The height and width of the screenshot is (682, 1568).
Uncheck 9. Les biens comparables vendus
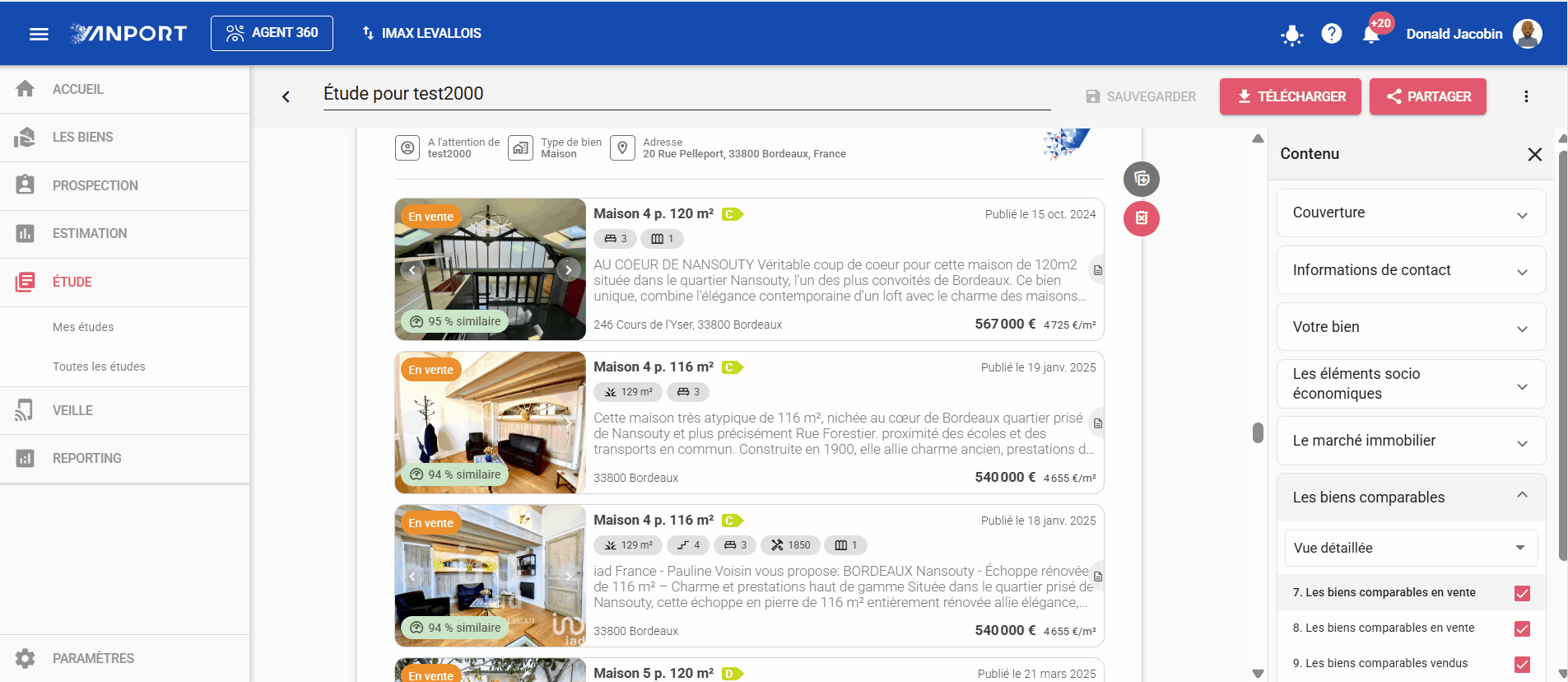coord(1522,664)
